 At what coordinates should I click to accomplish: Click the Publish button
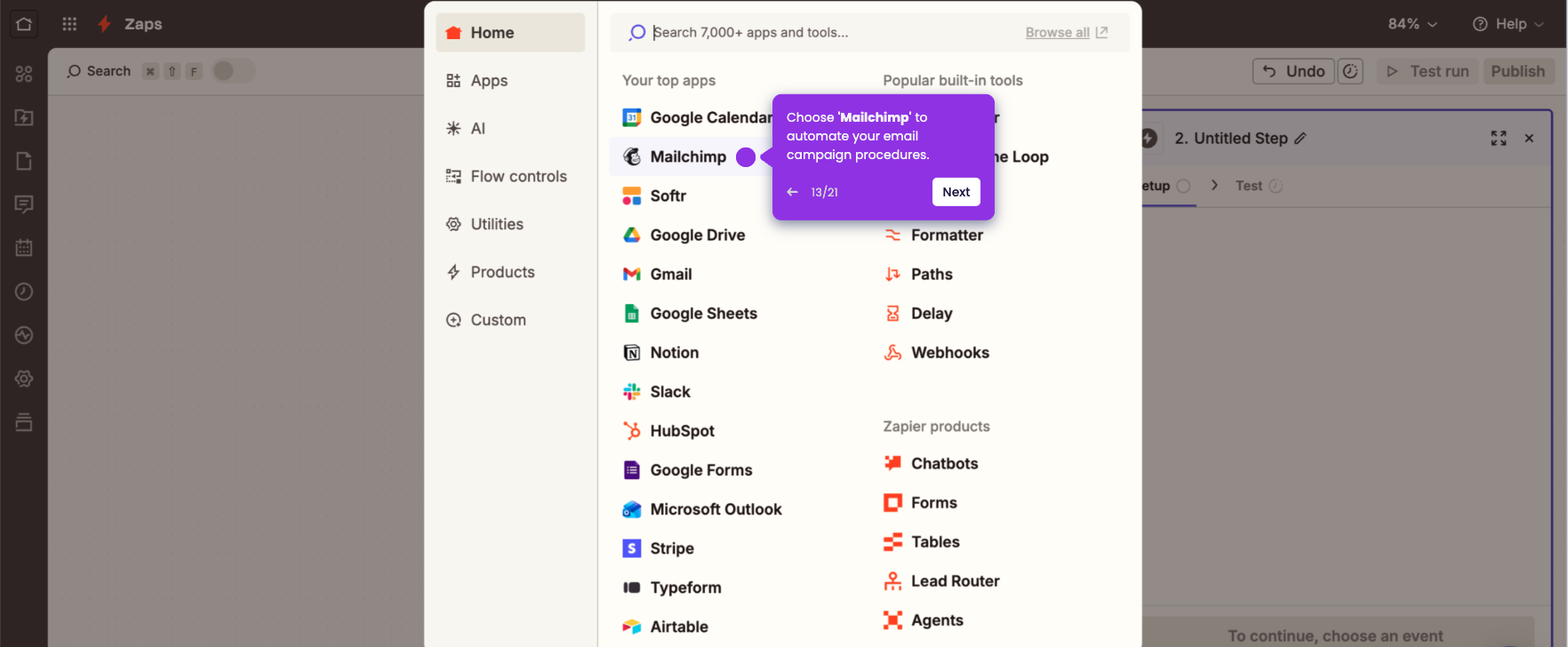[x=1518, y=71]
